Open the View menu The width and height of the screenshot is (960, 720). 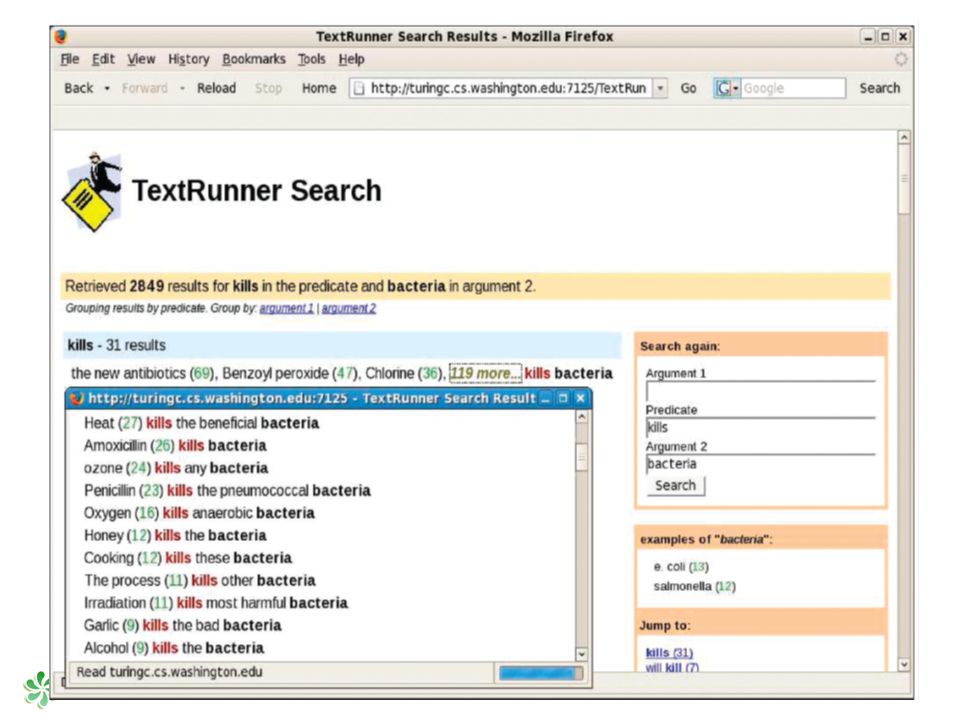[141, 59]
